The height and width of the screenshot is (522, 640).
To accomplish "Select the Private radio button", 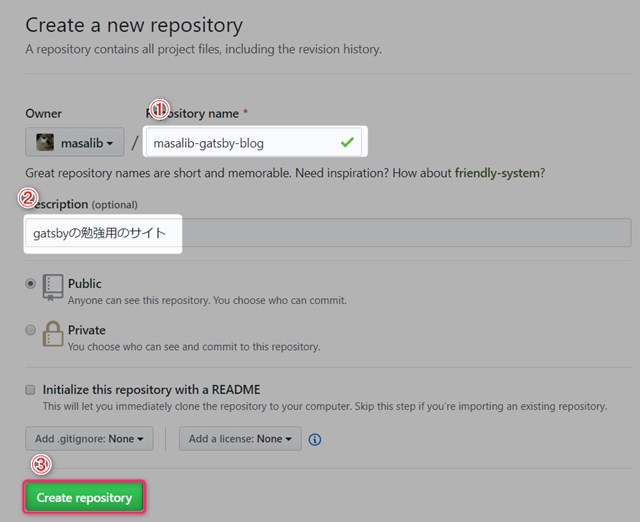I will pos(30,330).
